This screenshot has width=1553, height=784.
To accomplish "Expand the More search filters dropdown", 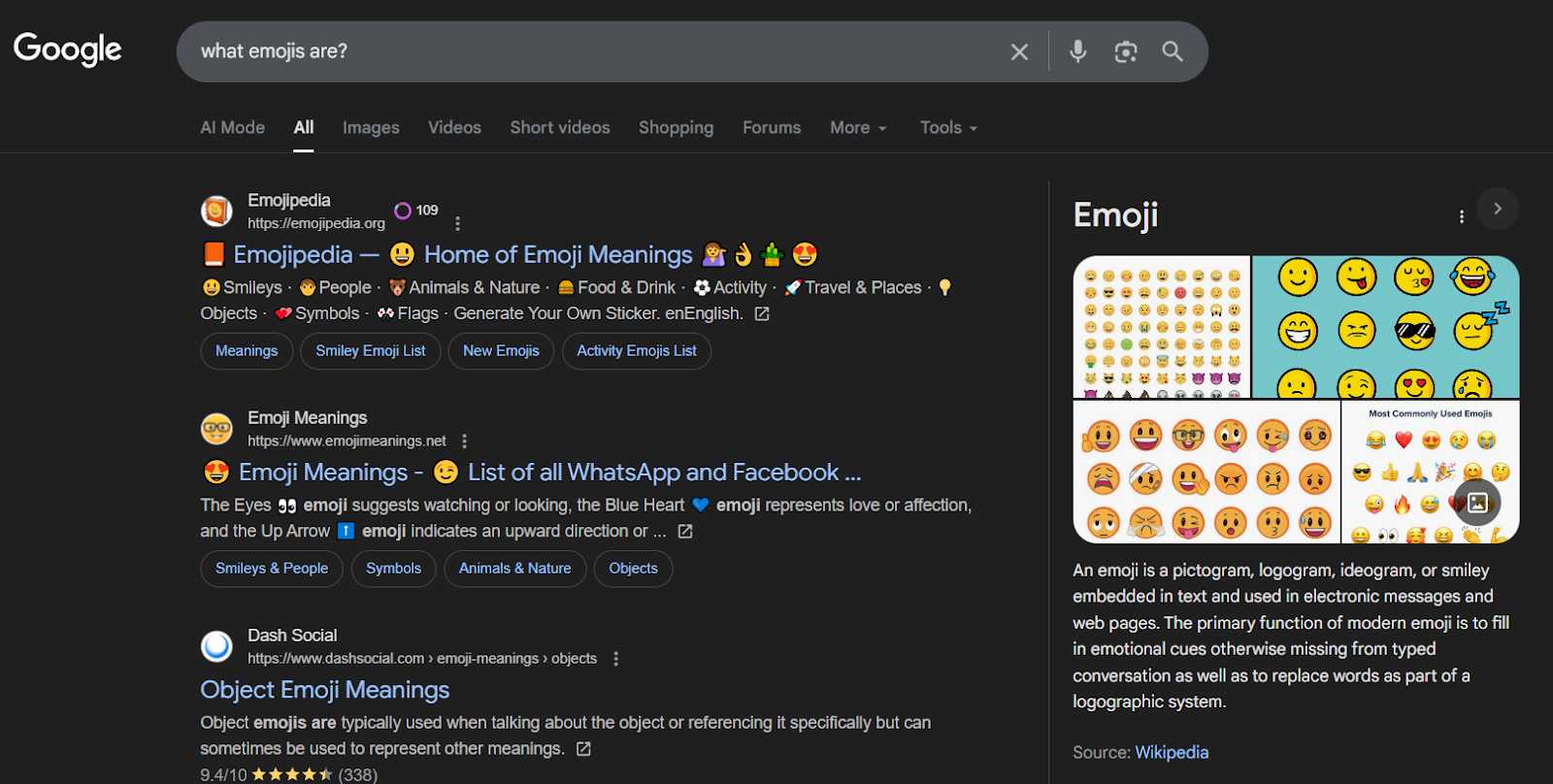I will click(x=858, y=128).
